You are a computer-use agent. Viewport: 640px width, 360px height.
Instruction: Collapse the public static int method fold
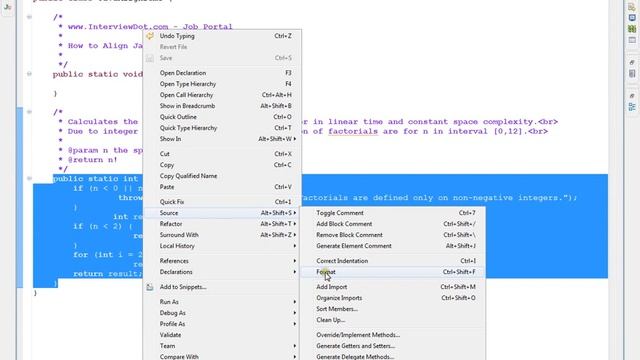click(29, 178)
